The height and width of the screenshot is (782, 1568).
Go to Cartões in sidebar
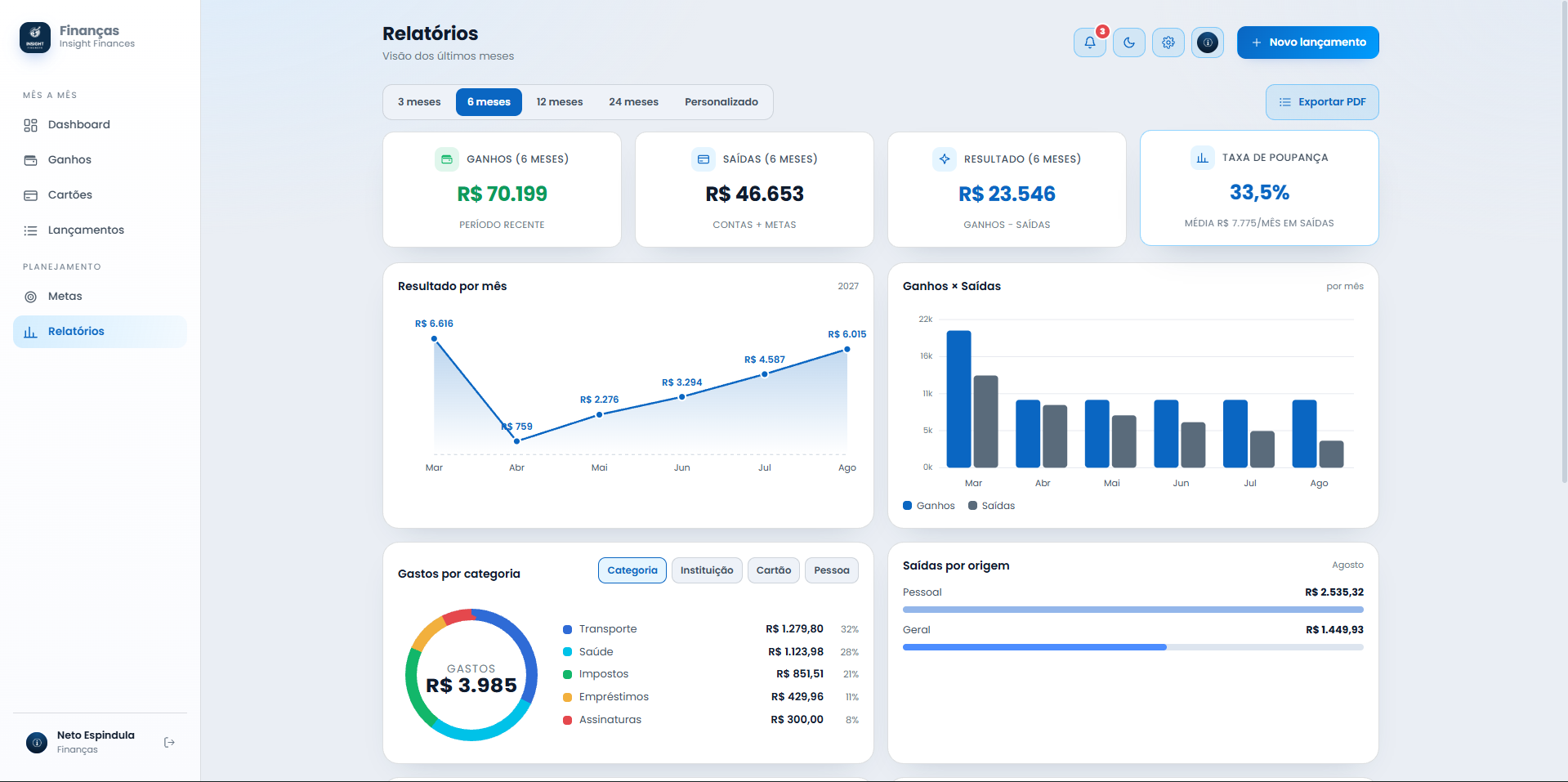coord(100,195)
